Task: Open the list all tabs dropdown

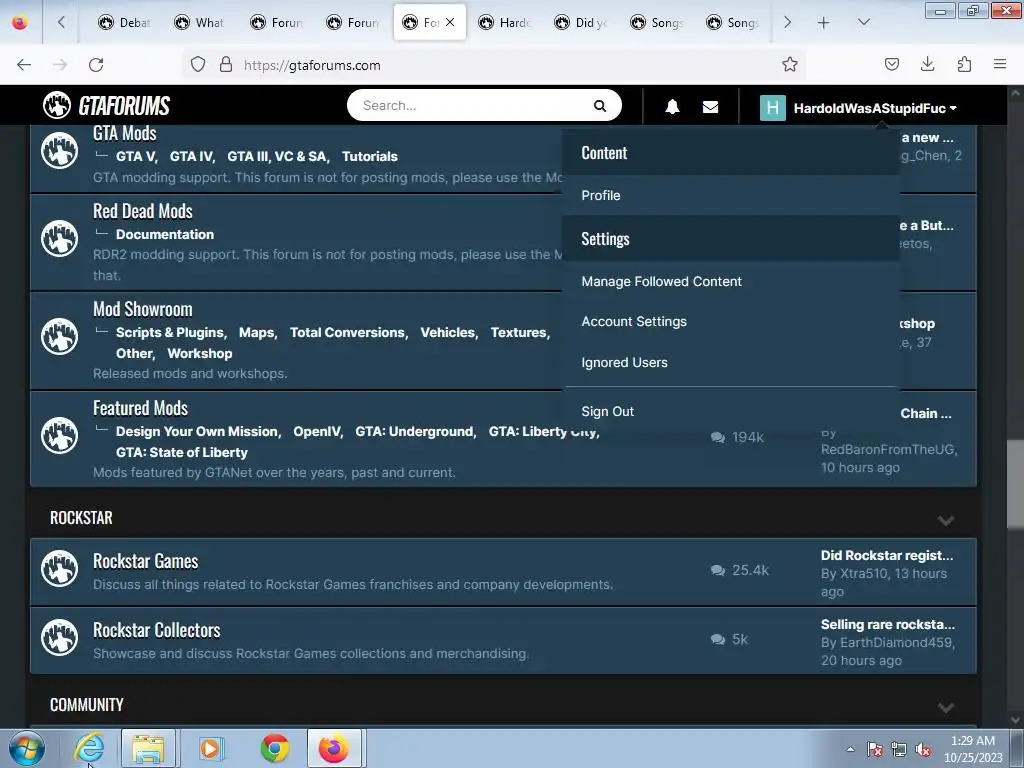Action: (x=863, y=22)
